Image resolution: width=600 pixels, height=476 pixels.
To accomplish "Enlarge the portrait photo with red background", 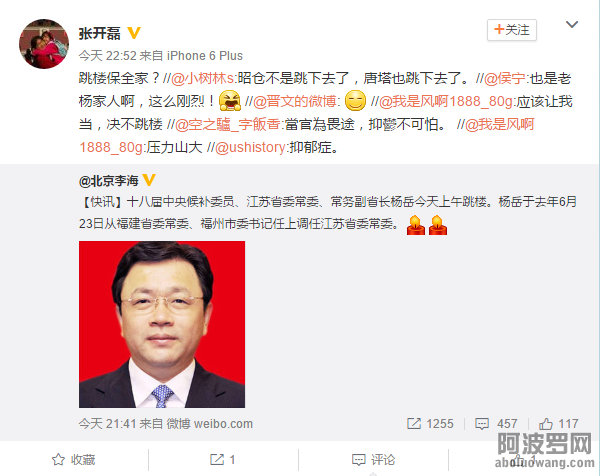I will point(162,324).
